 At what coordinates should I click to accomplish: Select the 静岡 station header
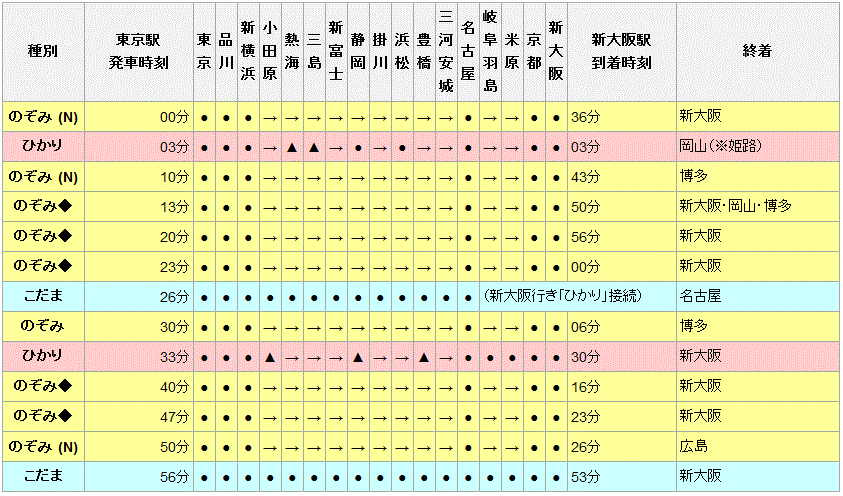pyautogui.click(x=358, y=52)
